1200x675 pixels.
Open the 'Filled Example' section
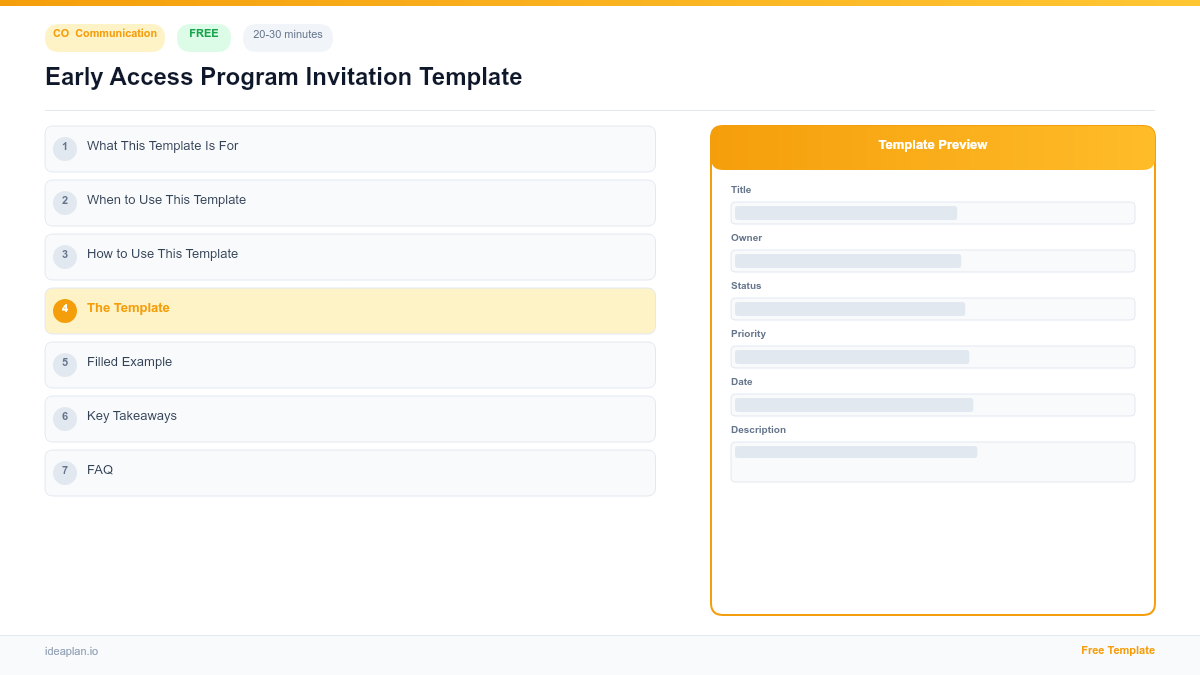[x=350, y=365]
